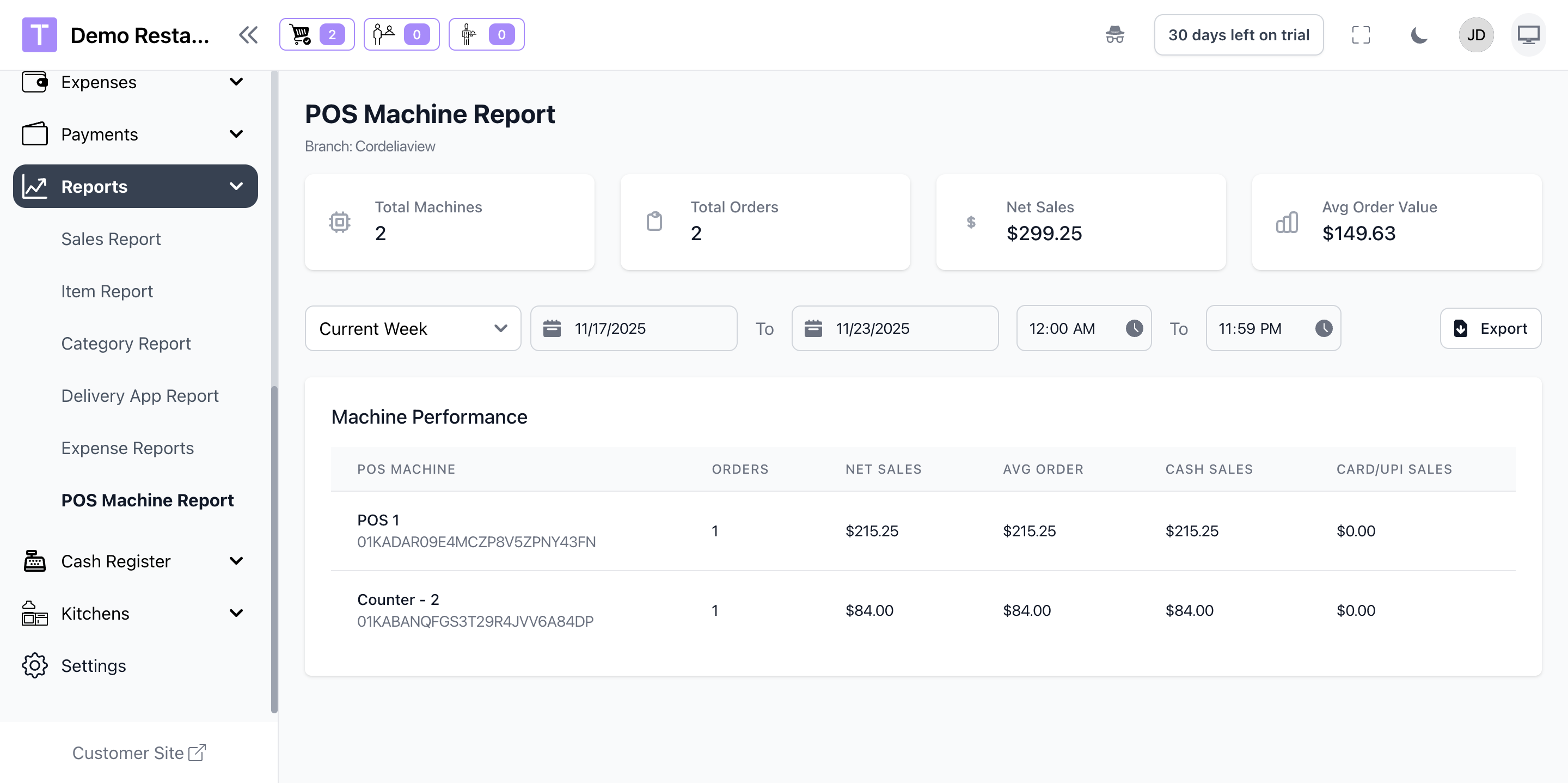The image size is (1568, 783).
Task: Click the waiter requests icon with badge 0
Action: tap(486, 35)
